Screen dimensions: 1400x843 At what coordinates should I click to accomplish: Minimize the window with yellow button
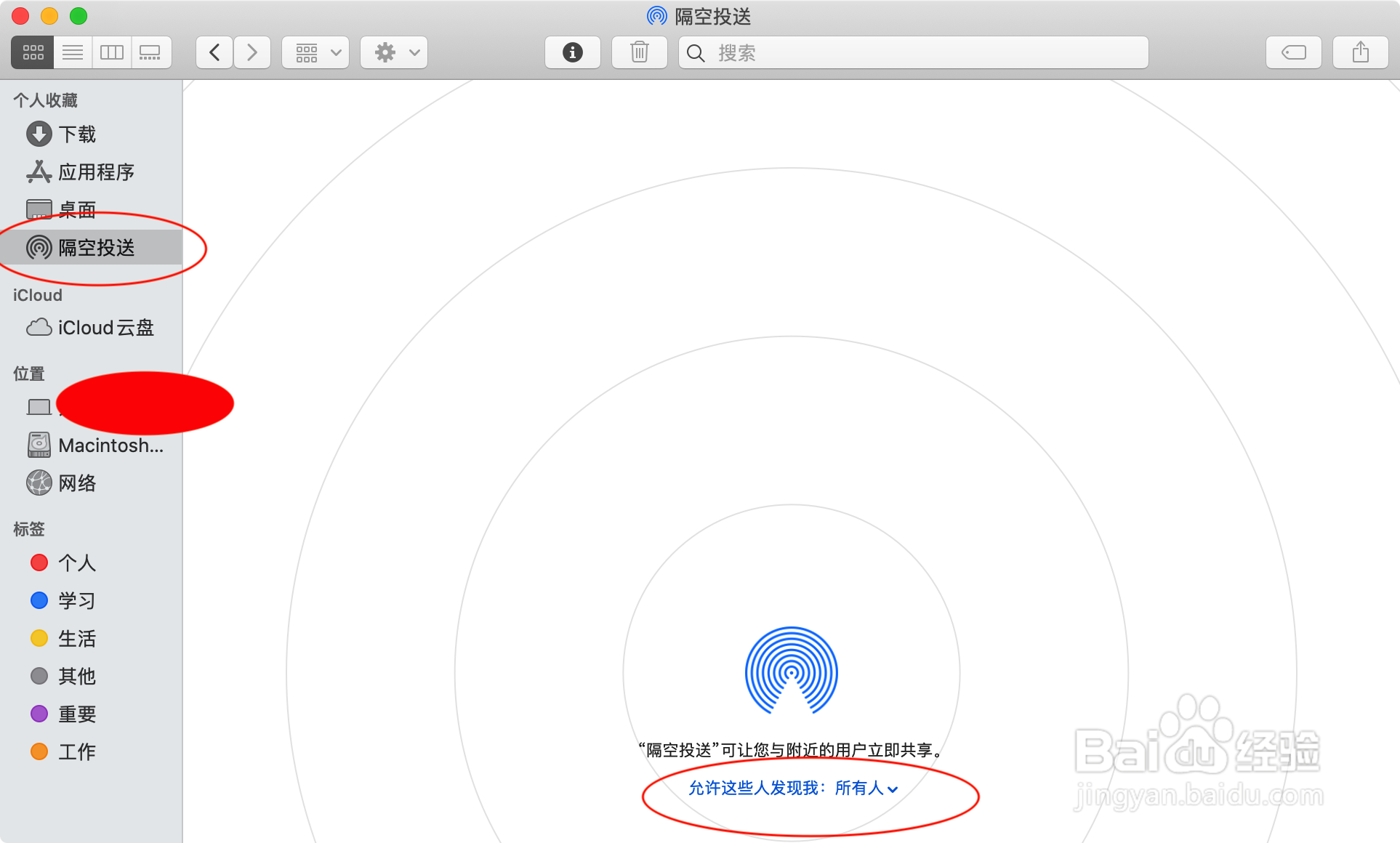[49, 16]
